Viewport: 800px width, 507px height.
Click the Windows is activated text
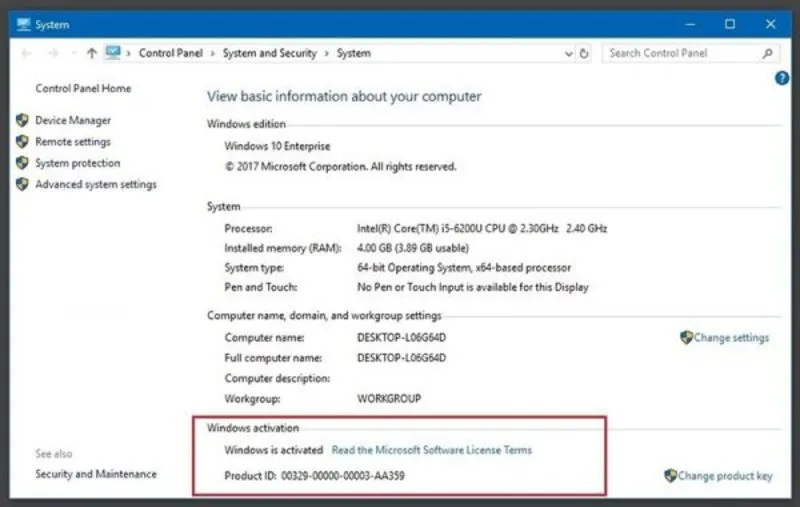pyautogui.click(x=273, y=450)
